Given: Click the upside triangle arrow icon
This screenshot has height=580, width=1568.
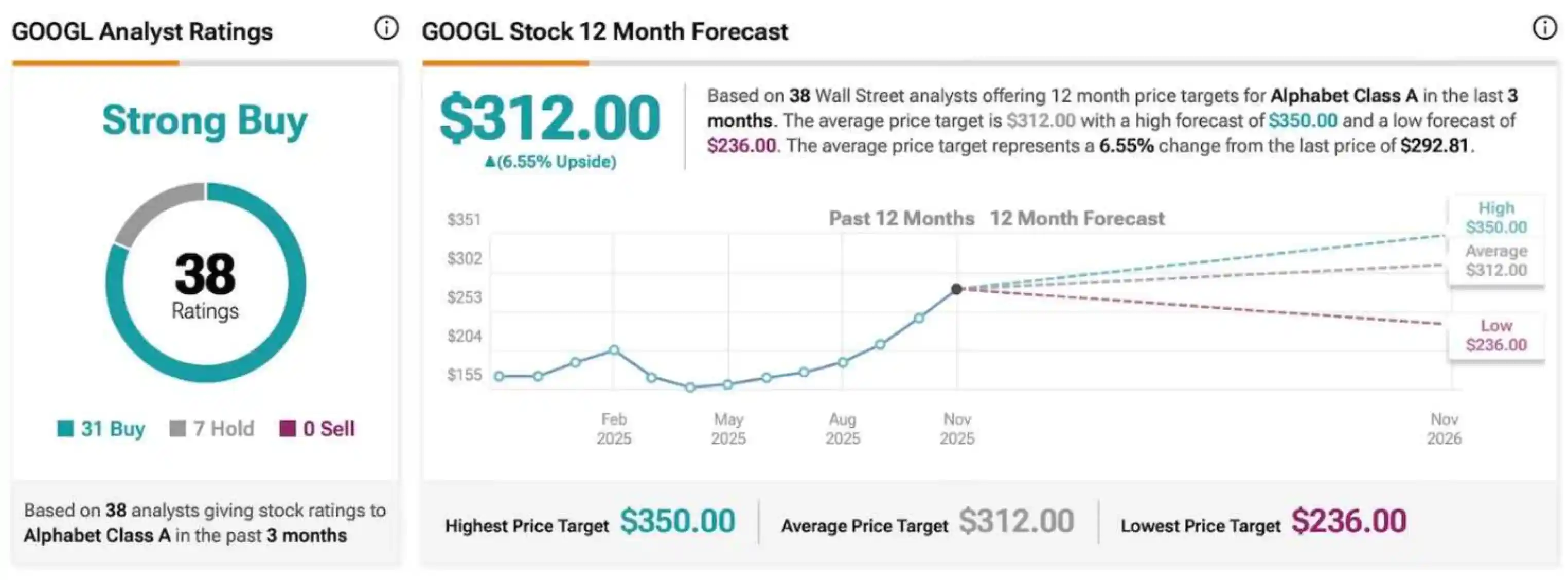Looking at the screenshot, I should click(489, 162).
